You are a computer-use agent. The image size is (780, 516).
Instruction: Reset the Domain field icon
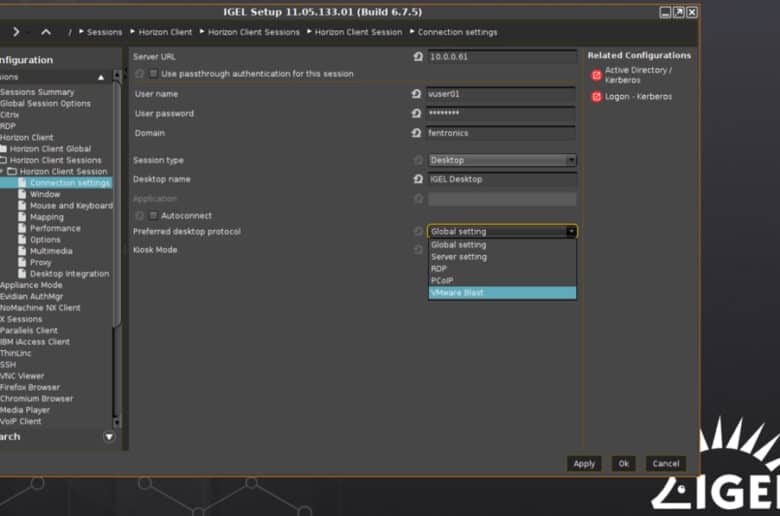416,133
